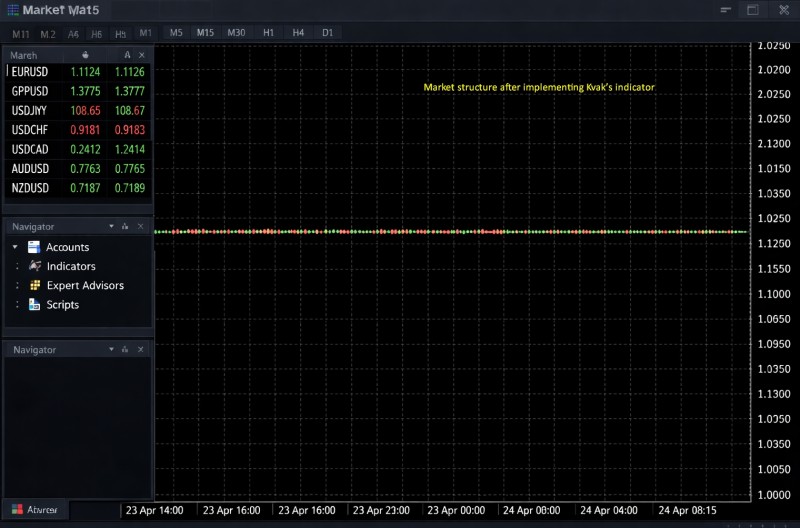Switch chart to H1 timeframe
The width and height of the screenshot is (800, 528).
click(268, 33)
